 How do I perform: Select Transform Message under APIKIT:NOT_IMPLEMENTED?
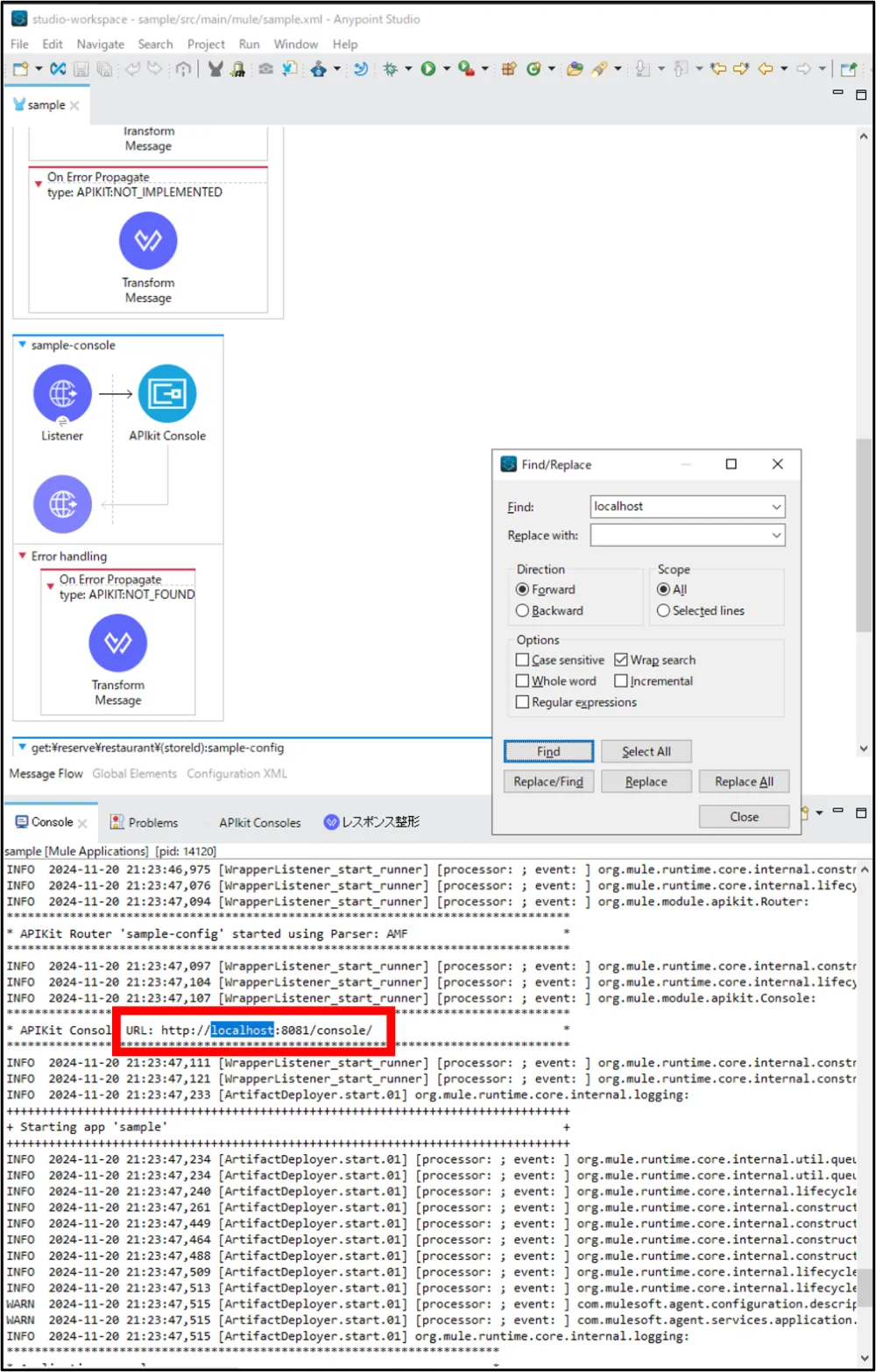pyautogui.click(x=148, y=240)
